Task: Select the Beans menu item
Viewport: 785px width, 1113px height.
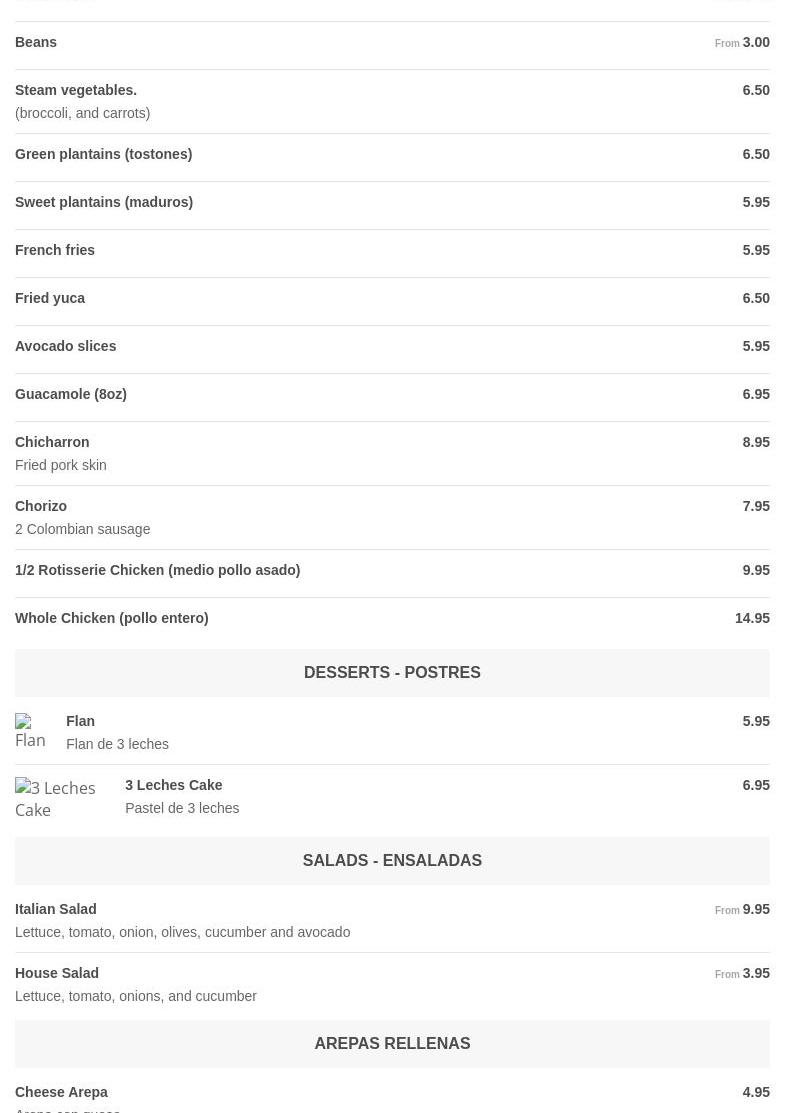Action: click(x=36, y=43)
